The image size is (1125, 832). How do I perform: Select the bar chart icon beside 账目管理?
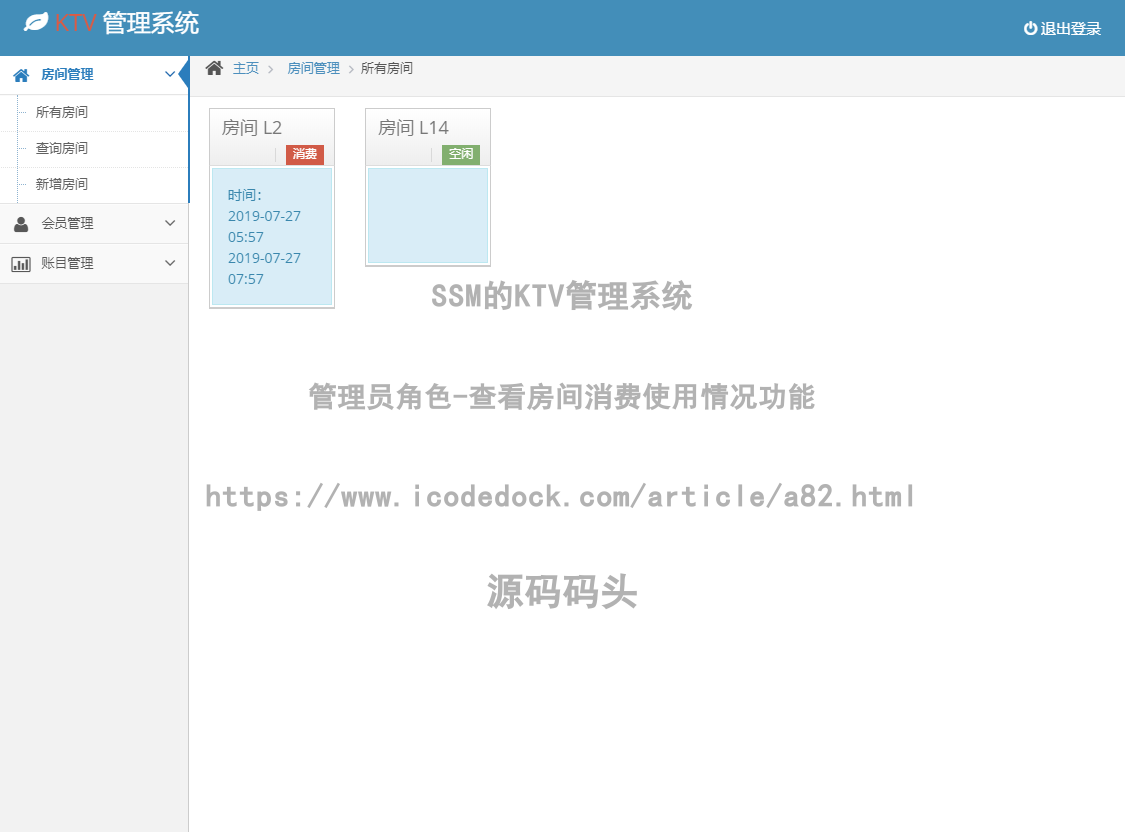21,263
